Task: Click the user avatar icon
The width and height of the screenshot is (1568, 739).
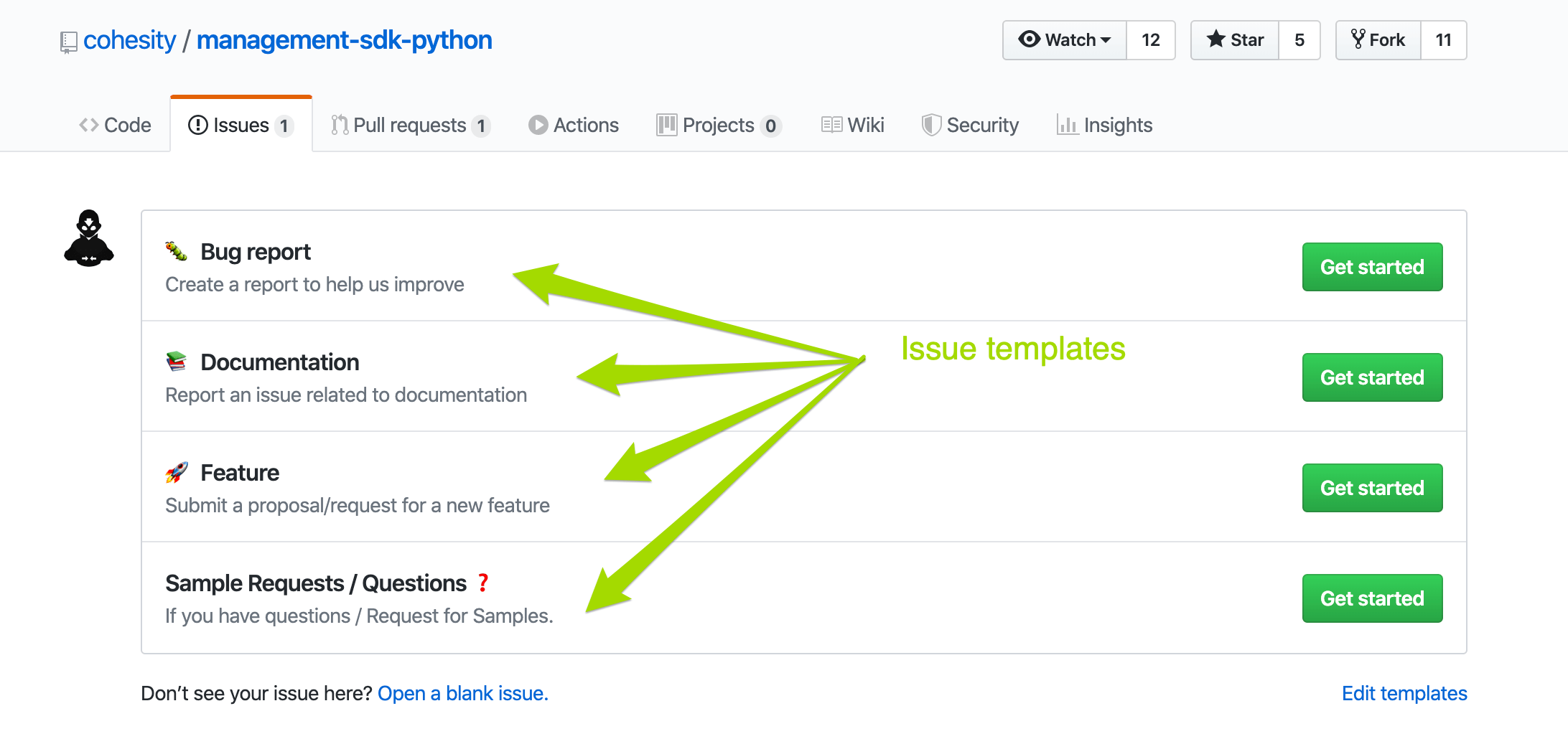Action: (89, 239)
